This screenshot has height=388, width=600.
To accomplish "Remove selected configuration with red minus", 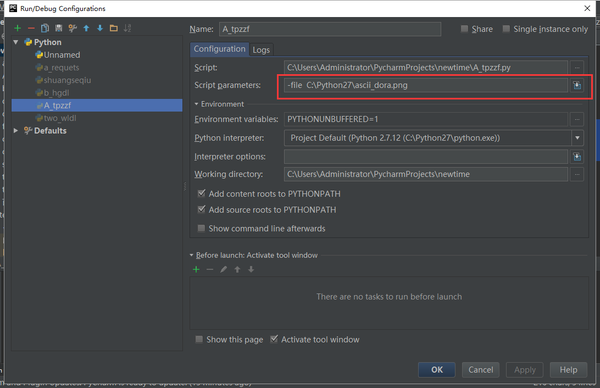I will (31, 28).
